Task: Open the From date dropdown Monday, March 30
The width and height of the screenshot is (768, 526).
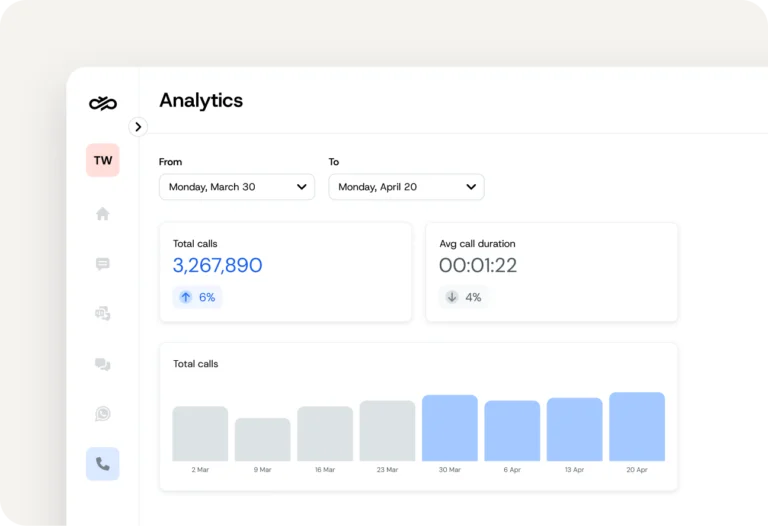Action: click(237, 187)
